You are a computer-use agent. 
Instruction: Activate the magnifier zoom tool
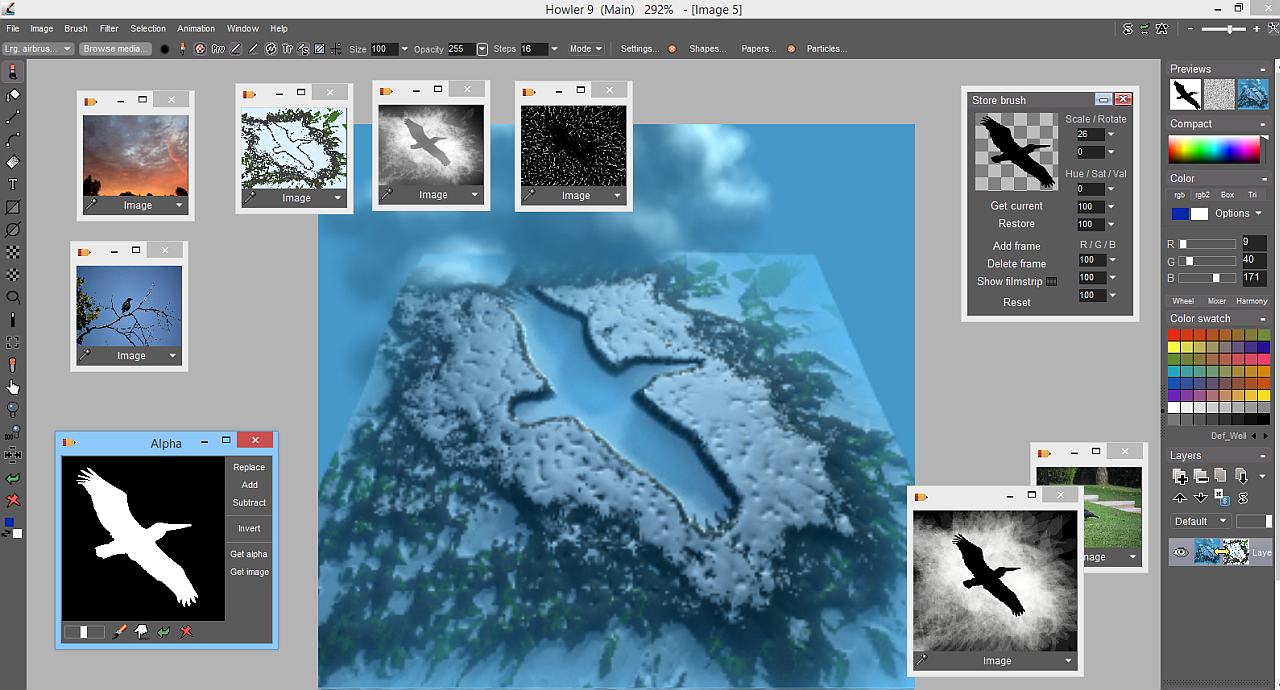(12, 297)
